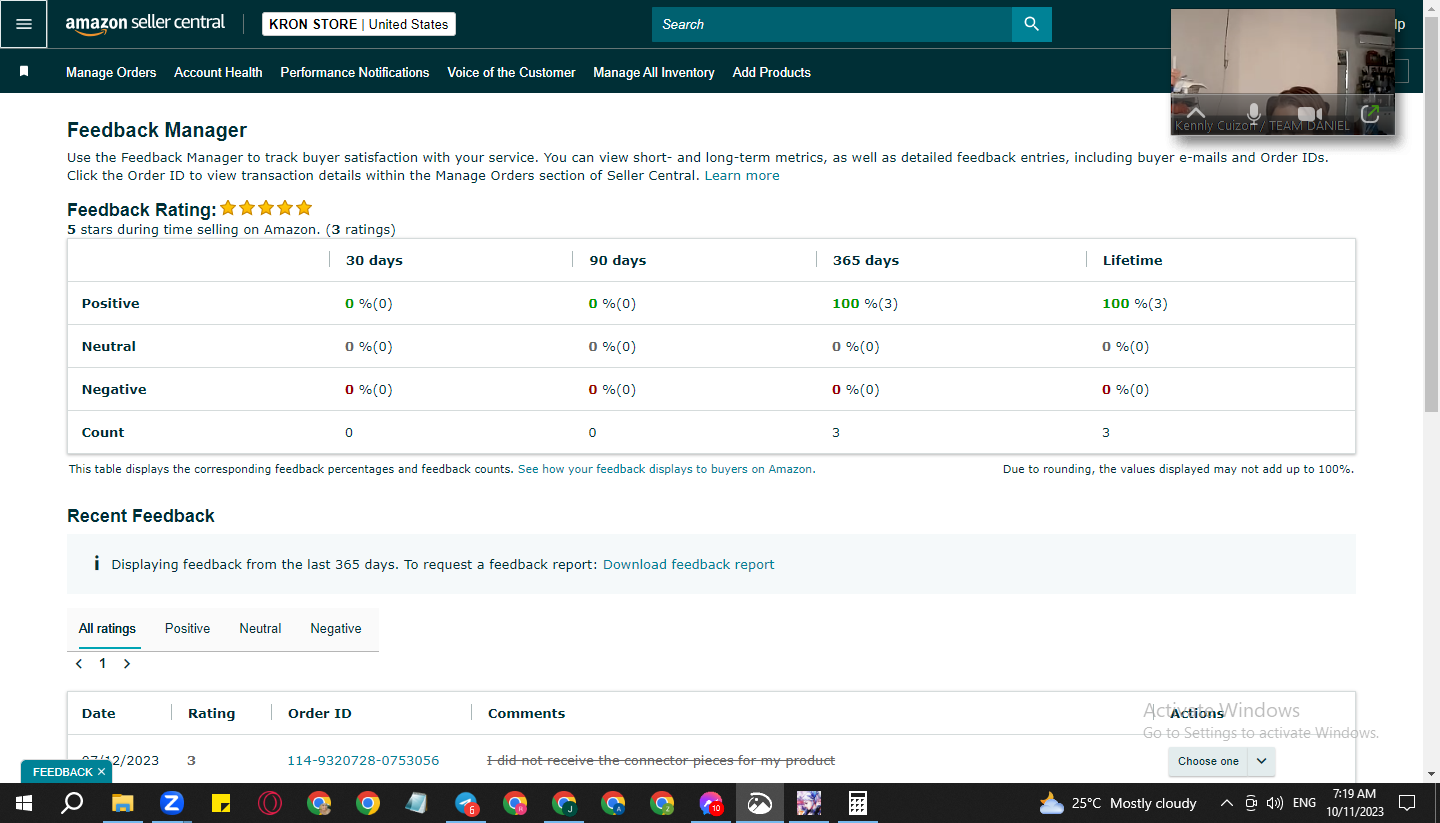Go to the previous feedback page
Viewport: 1440px width, 823px height.
tap(79, 663)
